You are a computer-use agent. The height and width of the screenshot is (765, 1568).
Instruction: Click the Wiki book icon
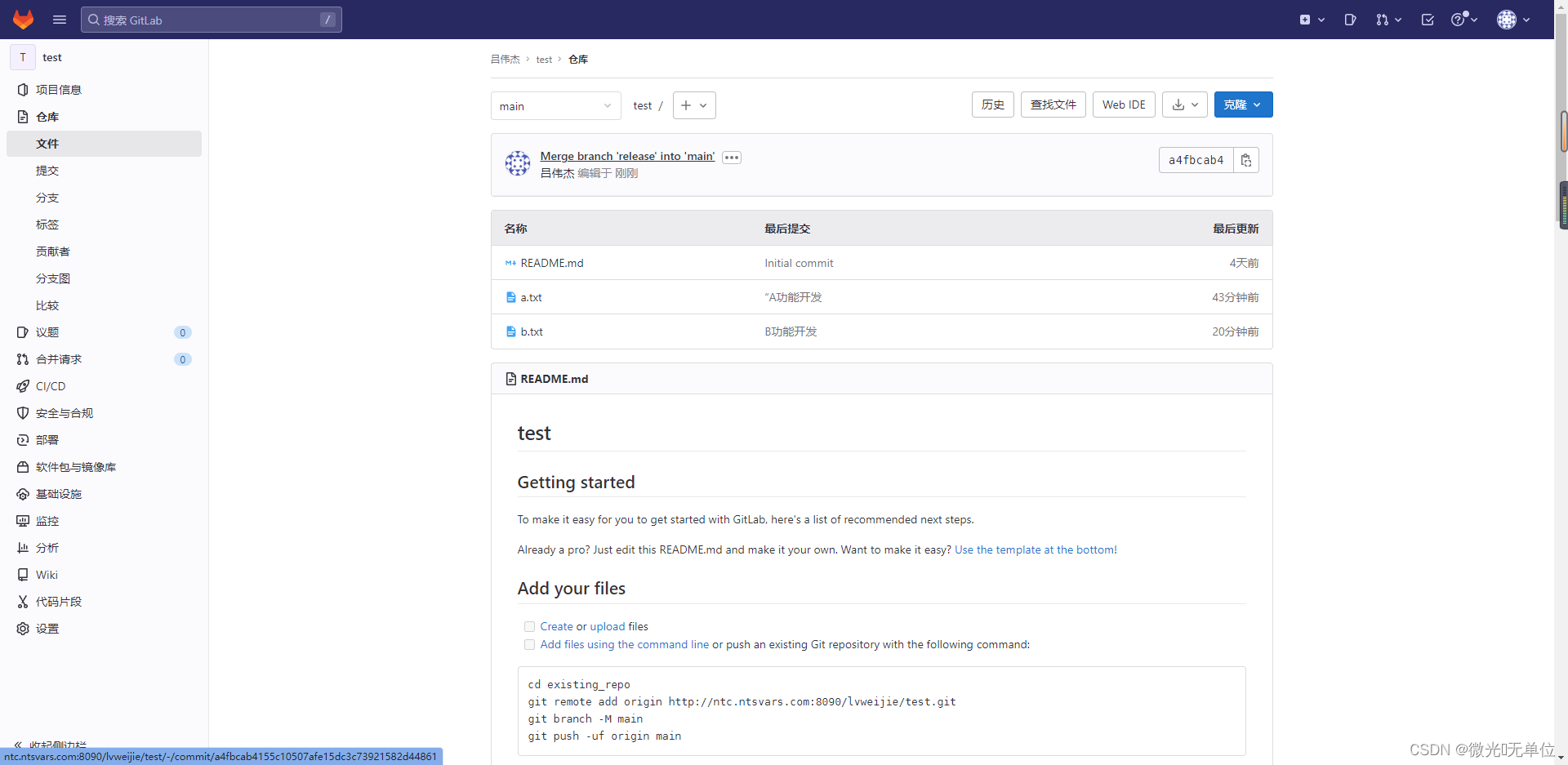coord(23,575)
